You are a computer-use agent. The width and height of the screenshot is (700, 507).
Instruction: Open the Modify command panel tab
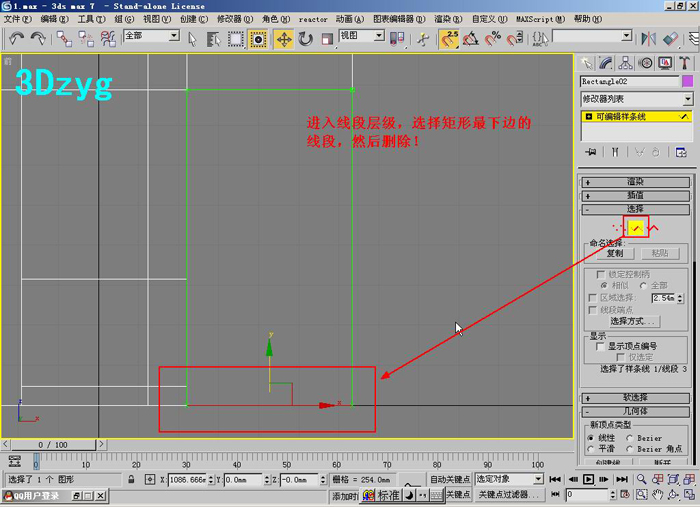pyautogui.click(x=606, y=63)
